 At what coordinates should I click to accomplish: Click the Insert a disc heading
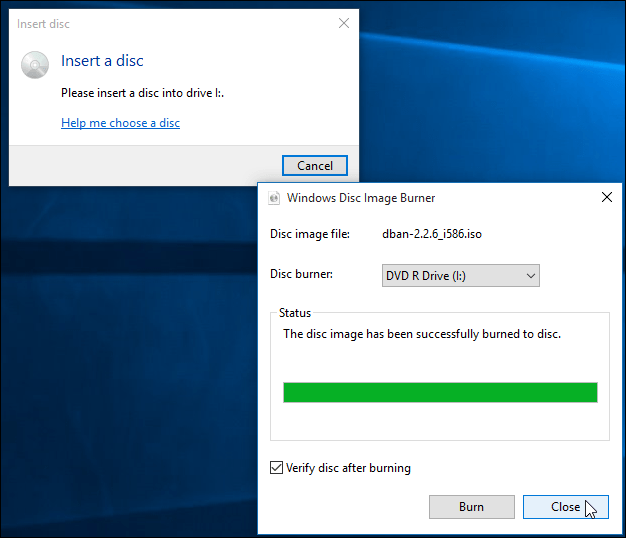click(x=102, y=61)
